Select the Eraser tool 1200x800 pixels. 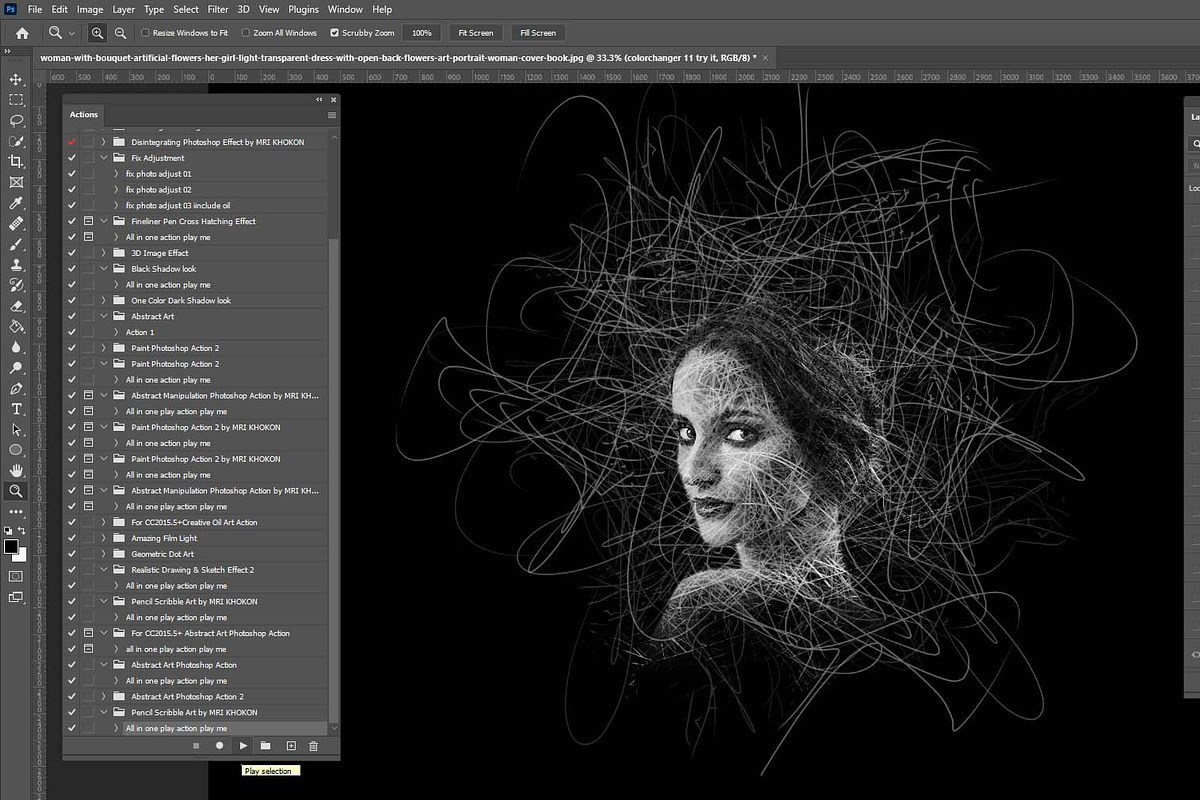pos(16,306)
